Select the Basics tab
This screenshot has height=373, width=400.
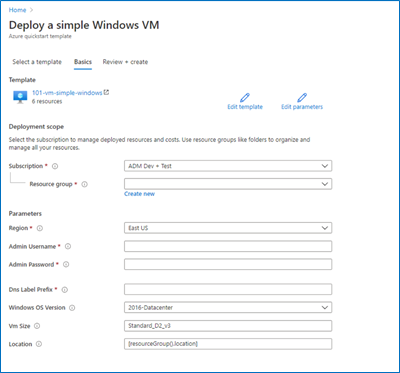point(83,62)
